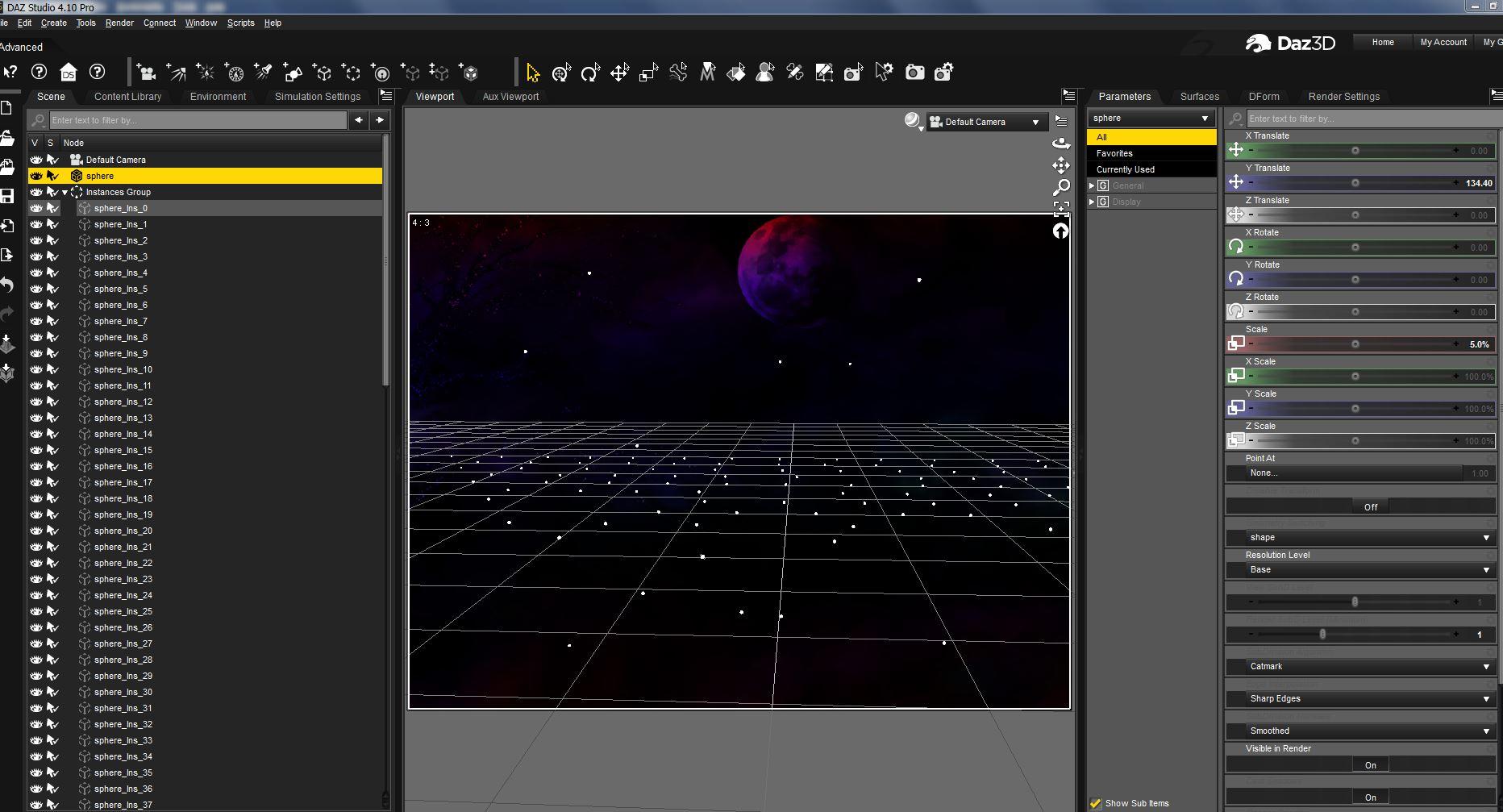Choose the Rotate tool in toolbar
Viewport: 1503px width, 812px height.
tap(590, 73)
